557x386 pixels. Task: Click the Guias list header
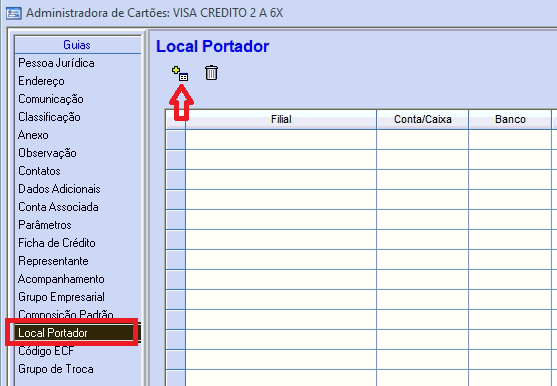[x=78, y=45]
